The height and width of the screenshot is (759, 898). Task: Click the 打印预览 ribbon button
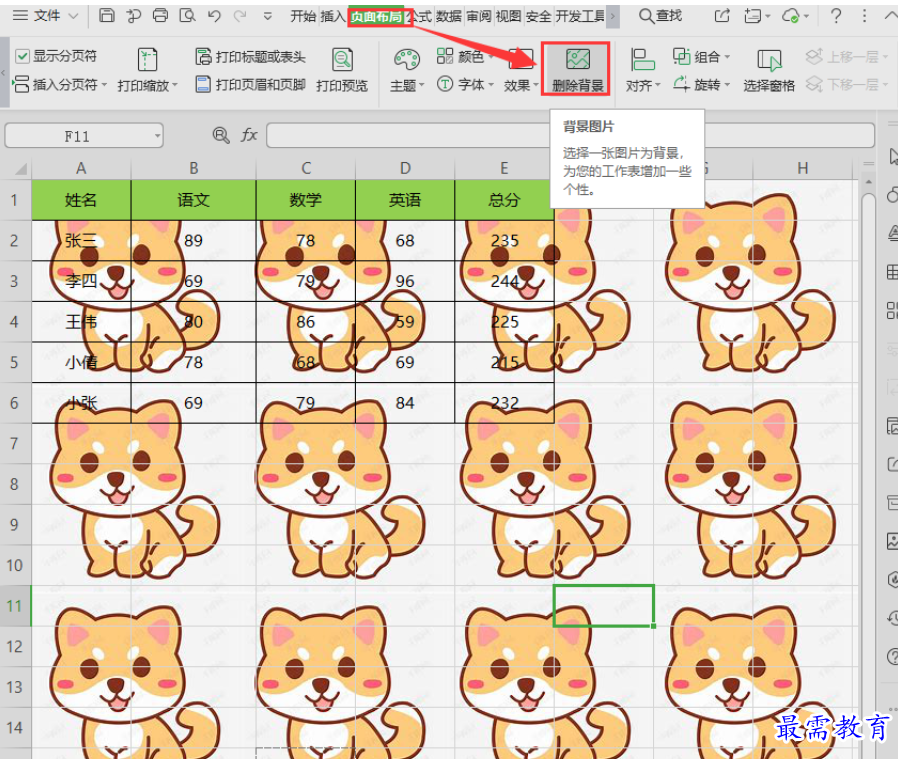tap(342, 70)
